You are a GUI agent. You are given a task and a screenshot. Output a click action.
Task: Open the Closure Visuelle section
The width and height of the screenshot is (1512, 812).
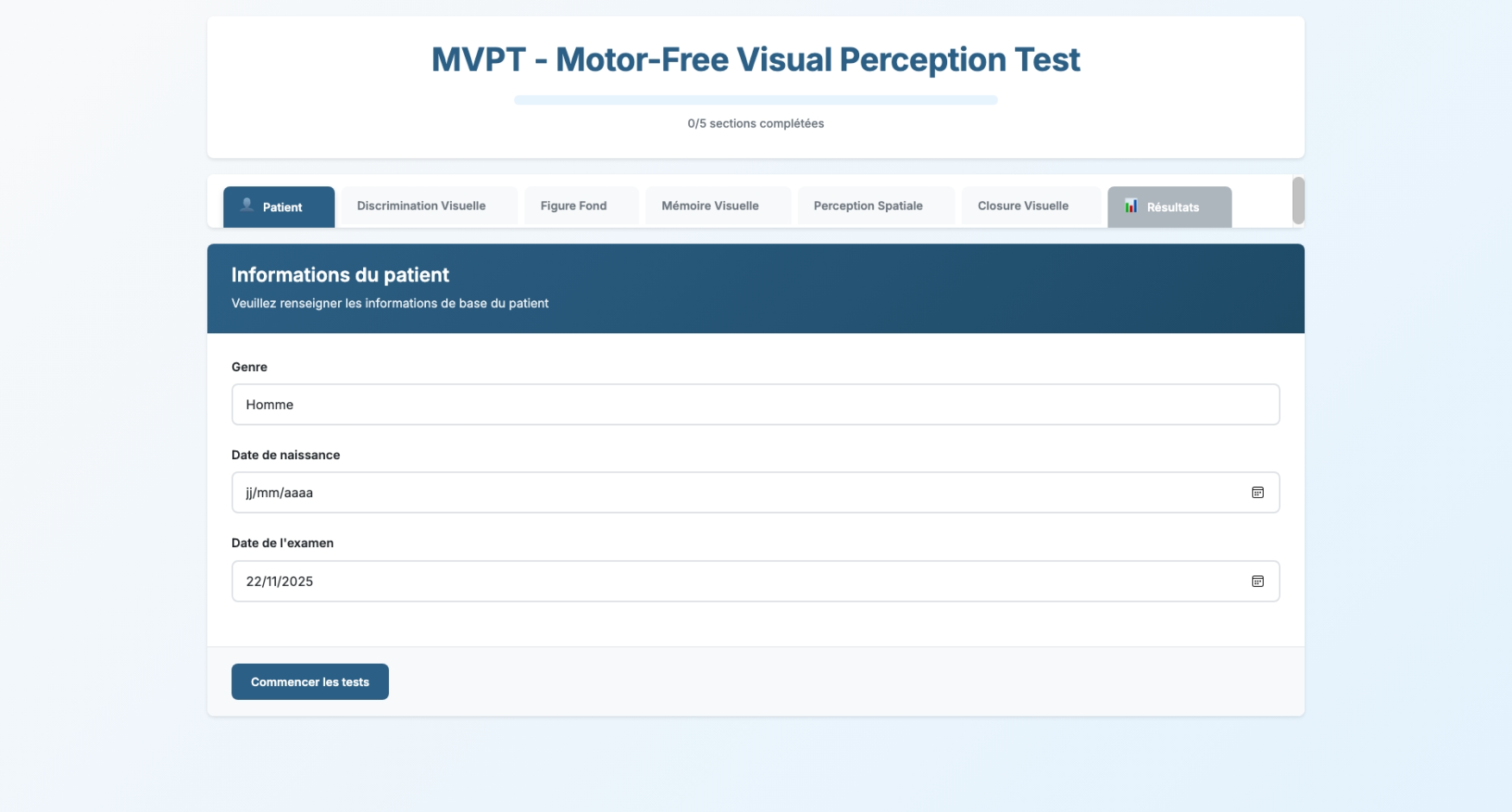coord(1023,205)
